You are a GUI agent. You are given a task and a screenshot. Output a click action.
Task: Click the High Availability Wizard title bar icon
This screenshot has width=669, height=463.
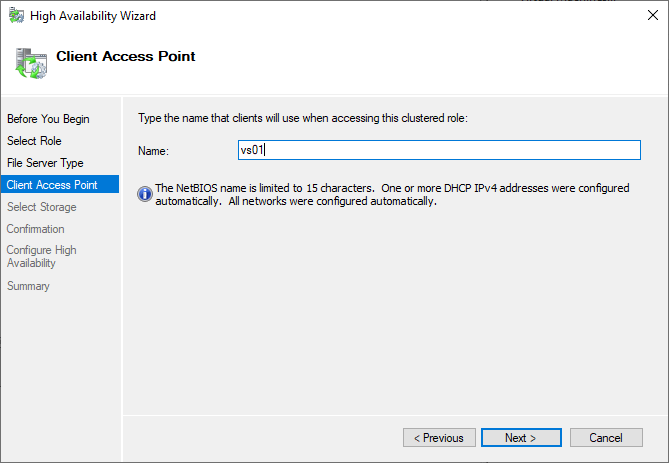(x=17, y=16)
